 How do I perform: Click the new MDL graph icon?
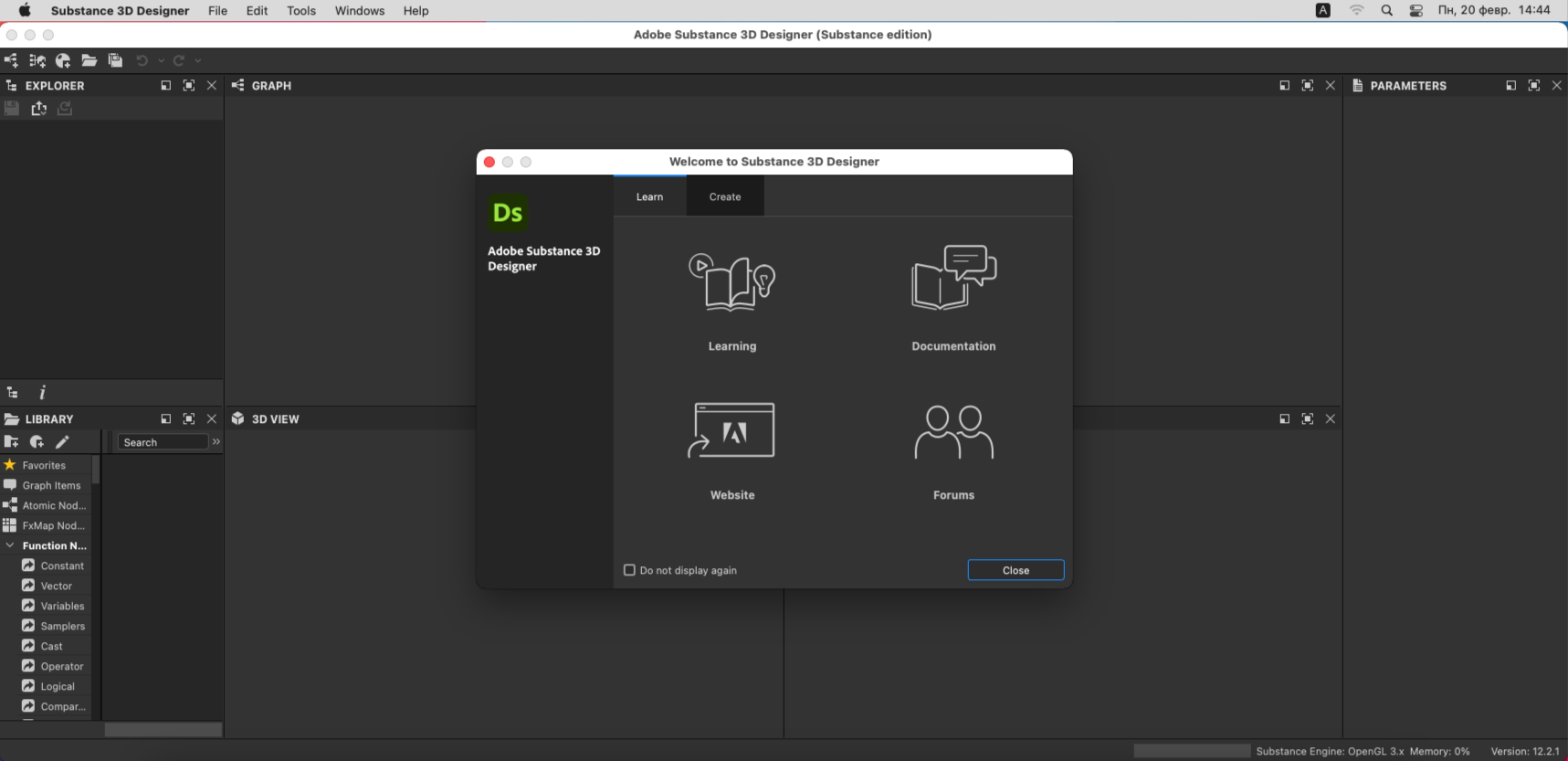click(63, 60)
